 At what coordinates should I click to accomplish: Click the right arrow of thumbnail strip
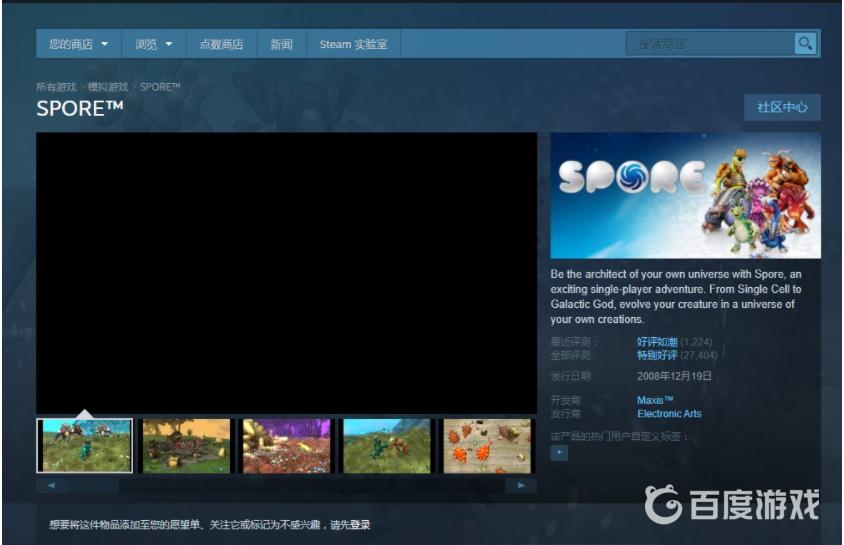521,485
